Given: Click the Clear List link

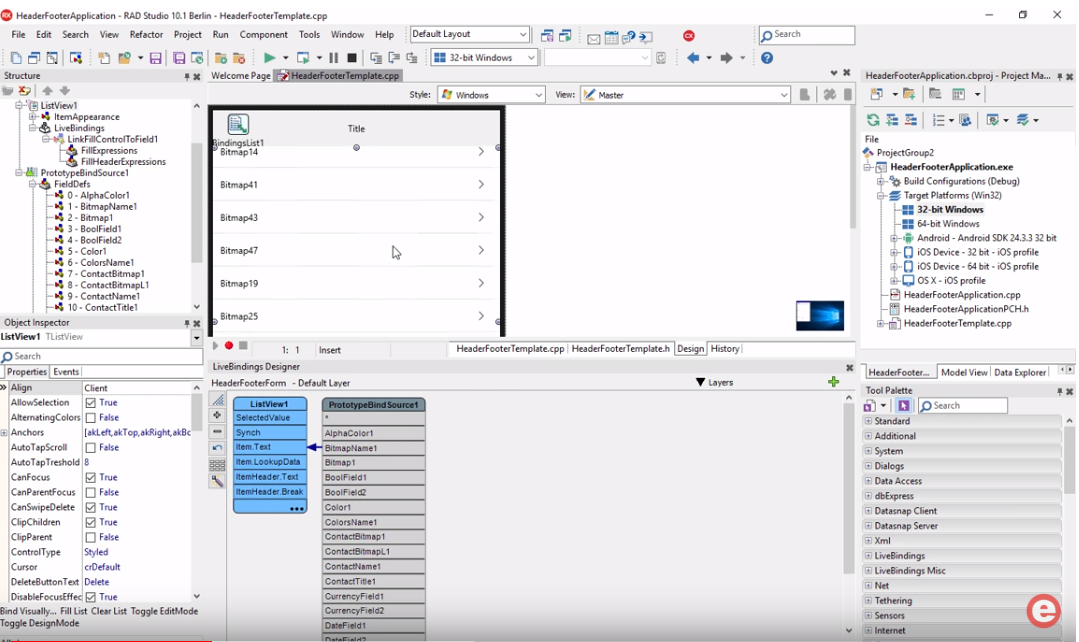Looking at the screenshot, I should [x=109, y=611].
